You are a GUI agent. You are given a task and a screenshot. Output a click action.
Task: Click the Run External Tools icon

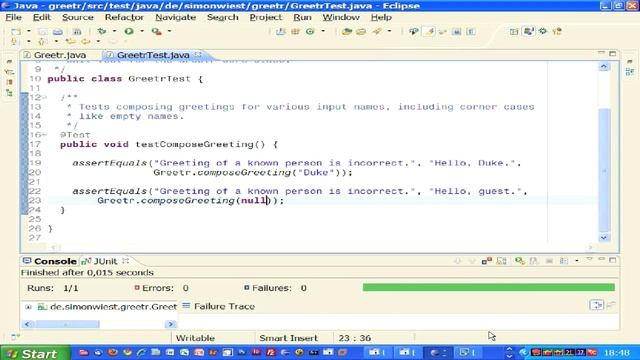(x=156, y=31)
